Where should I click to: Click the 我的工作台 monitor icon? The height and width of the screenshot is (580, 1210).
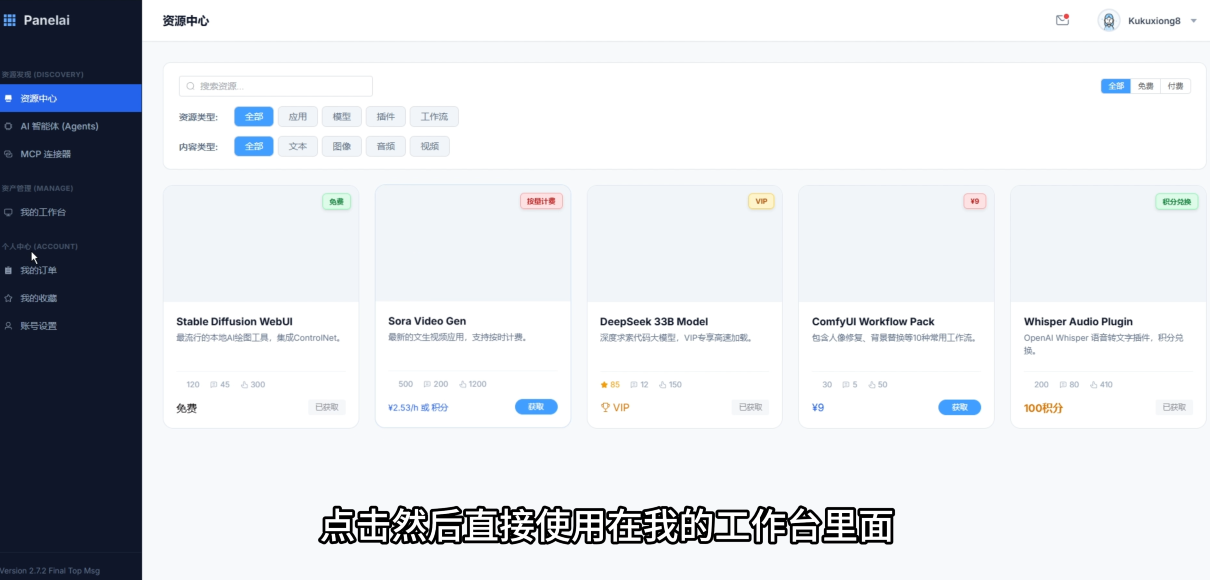point(9,212)
